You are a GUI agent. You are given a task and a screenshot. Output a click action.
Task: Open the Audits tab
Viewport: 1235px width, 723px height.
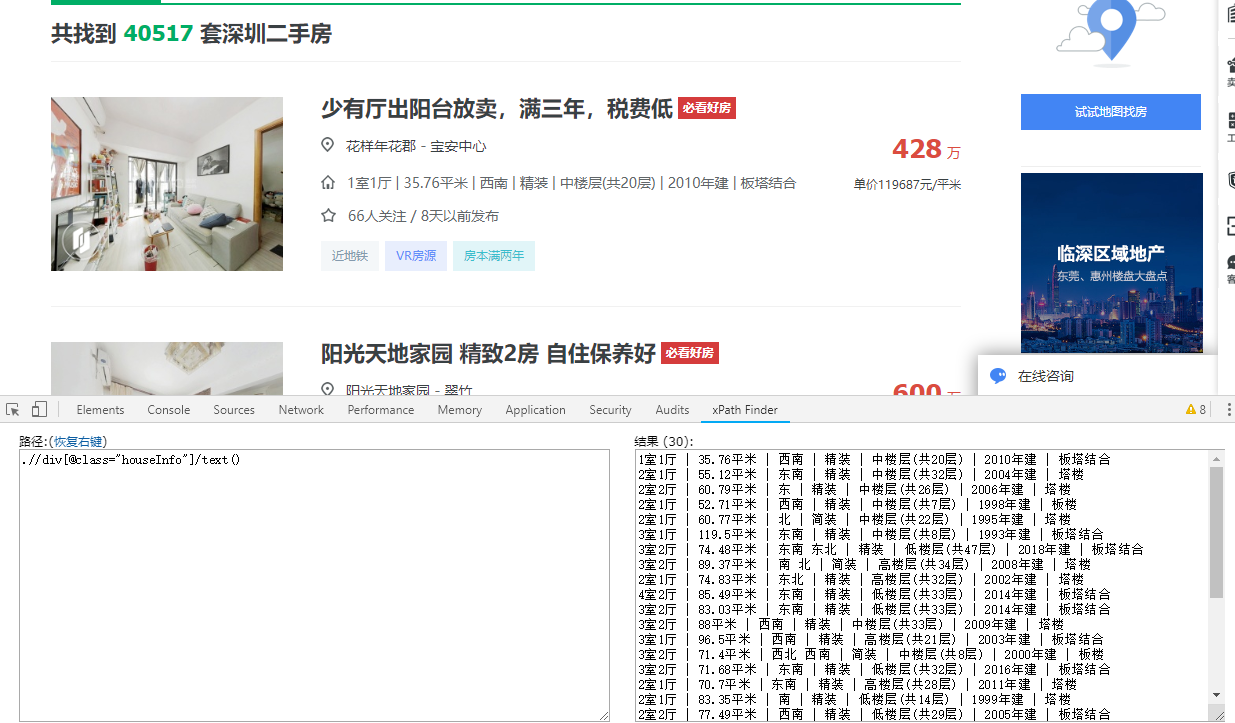[672, 410]
